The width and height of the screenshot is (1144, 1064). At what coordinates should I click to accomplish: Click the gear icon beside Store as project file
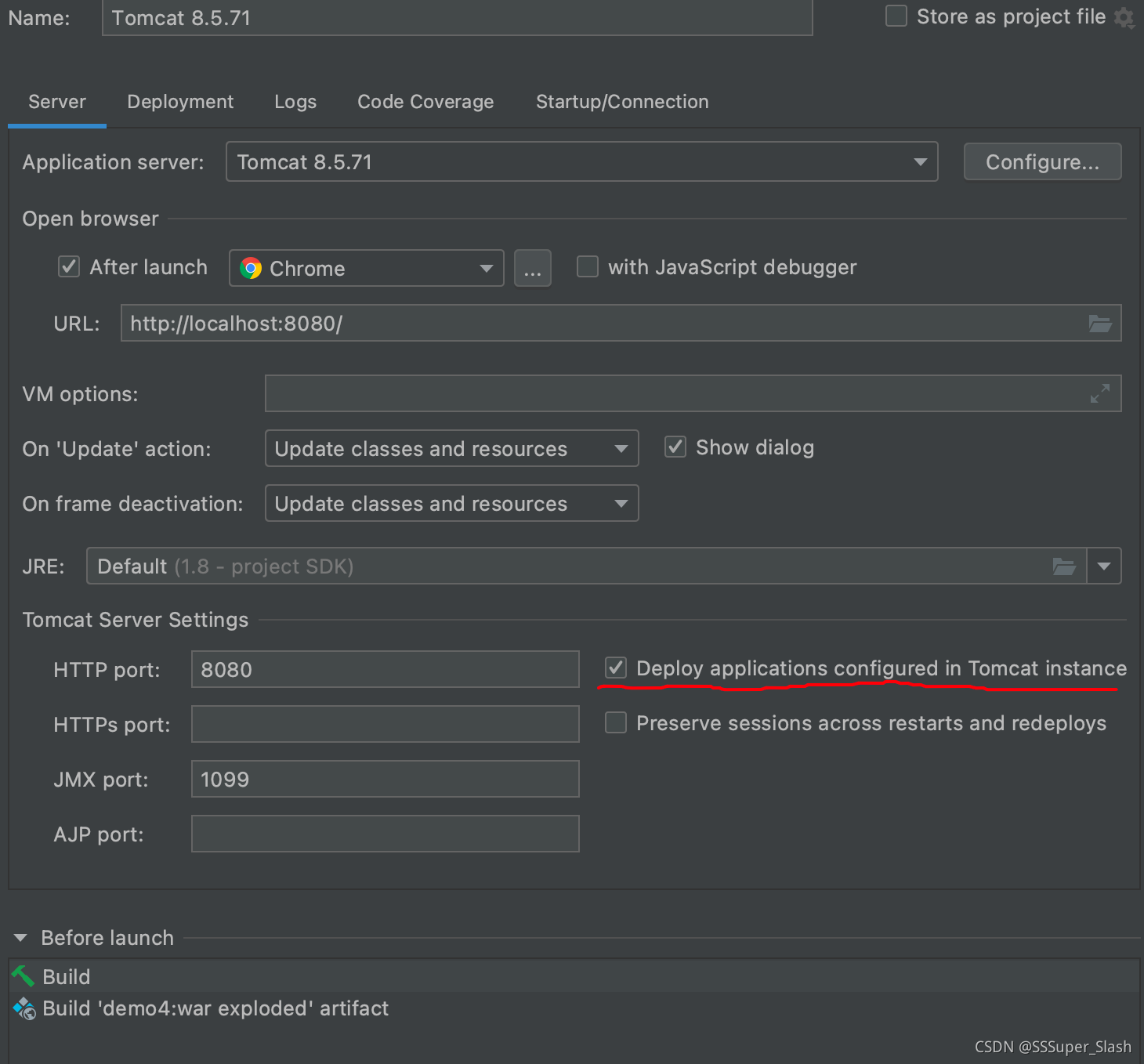coord(1124,17)
